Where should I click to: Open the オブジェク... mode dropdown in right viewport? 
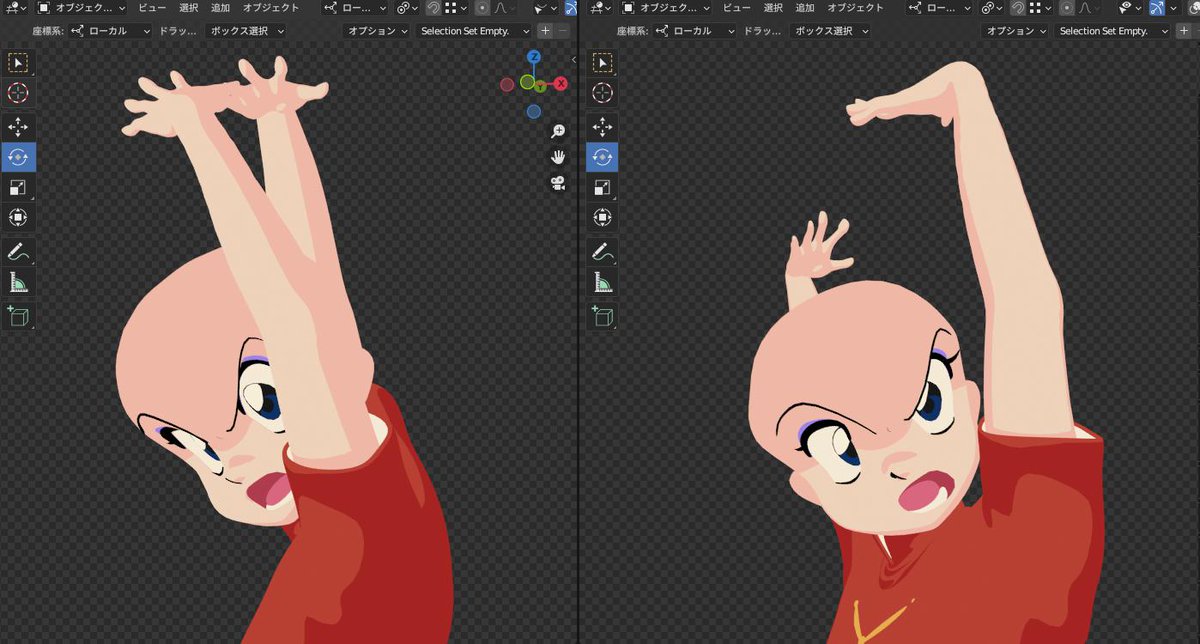tap(665, 8)
